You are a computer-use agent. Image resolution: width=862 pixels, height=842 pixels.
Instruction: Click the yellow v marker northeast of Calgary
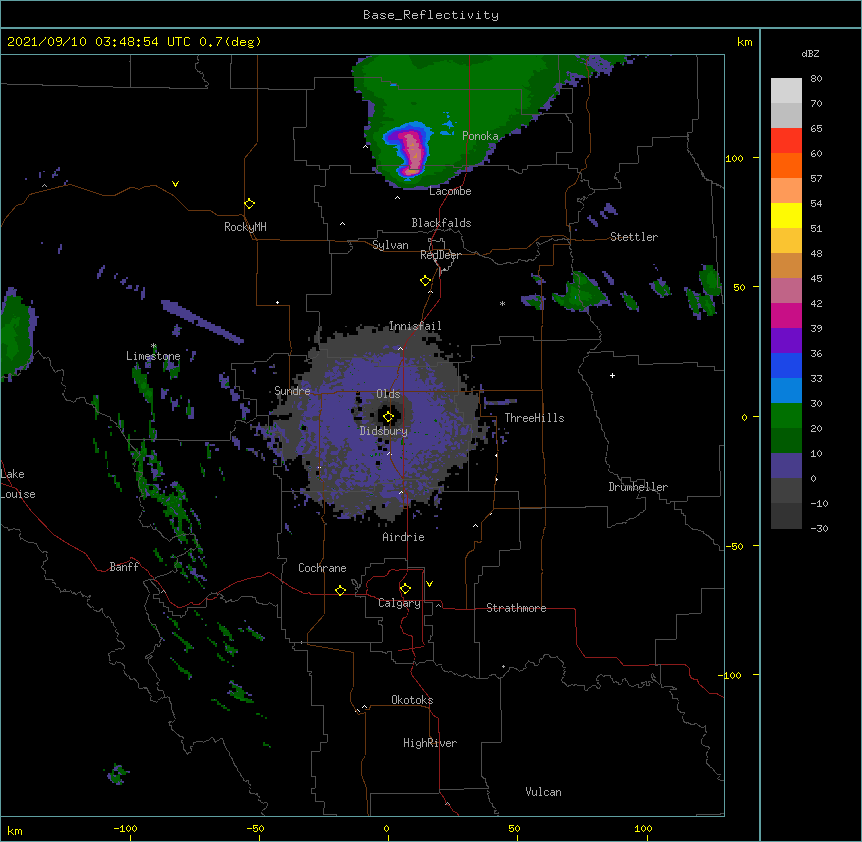tap(429, 584)
